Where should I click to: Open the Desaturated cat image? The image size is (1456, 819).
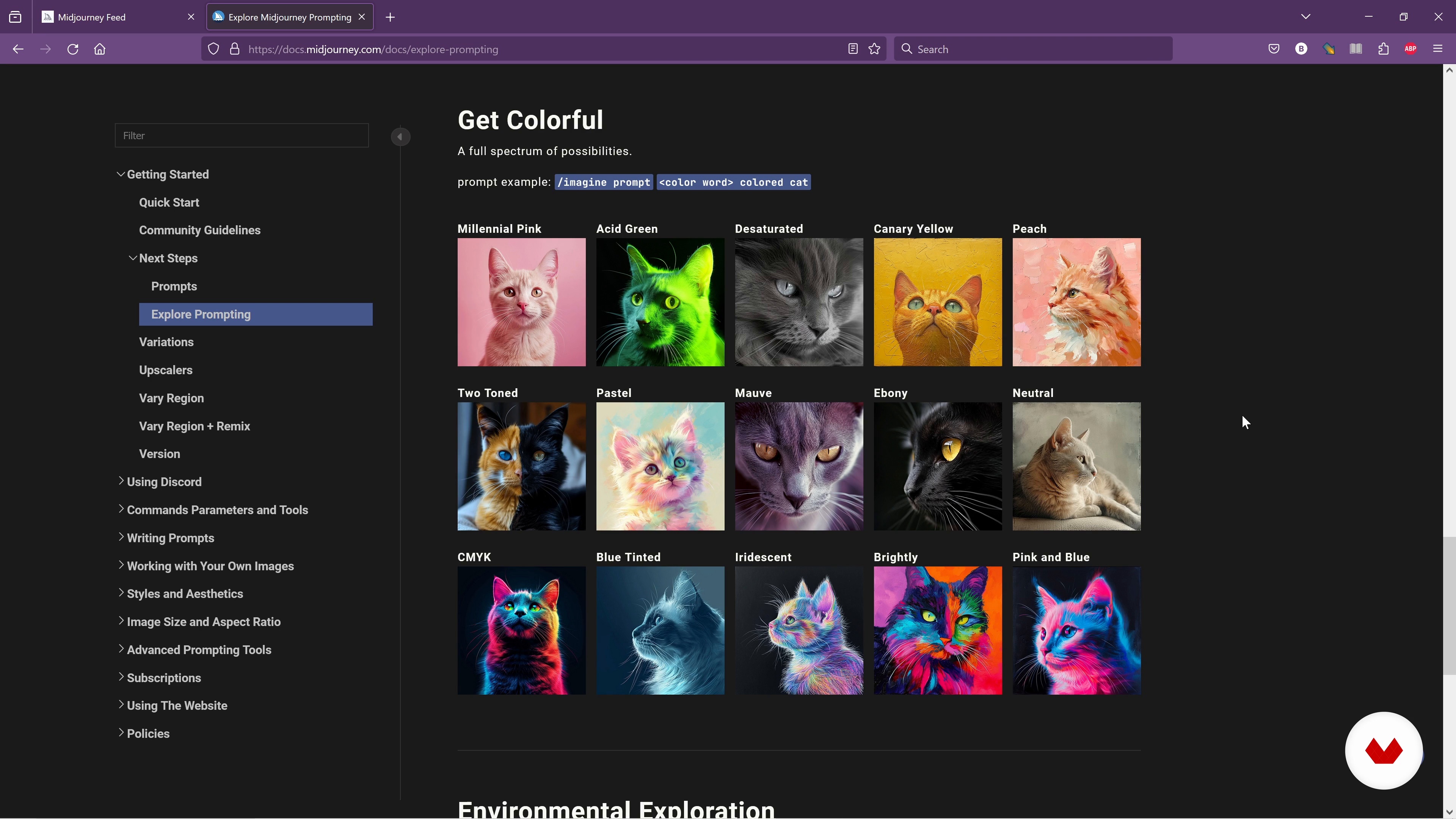tap(799, 303)
